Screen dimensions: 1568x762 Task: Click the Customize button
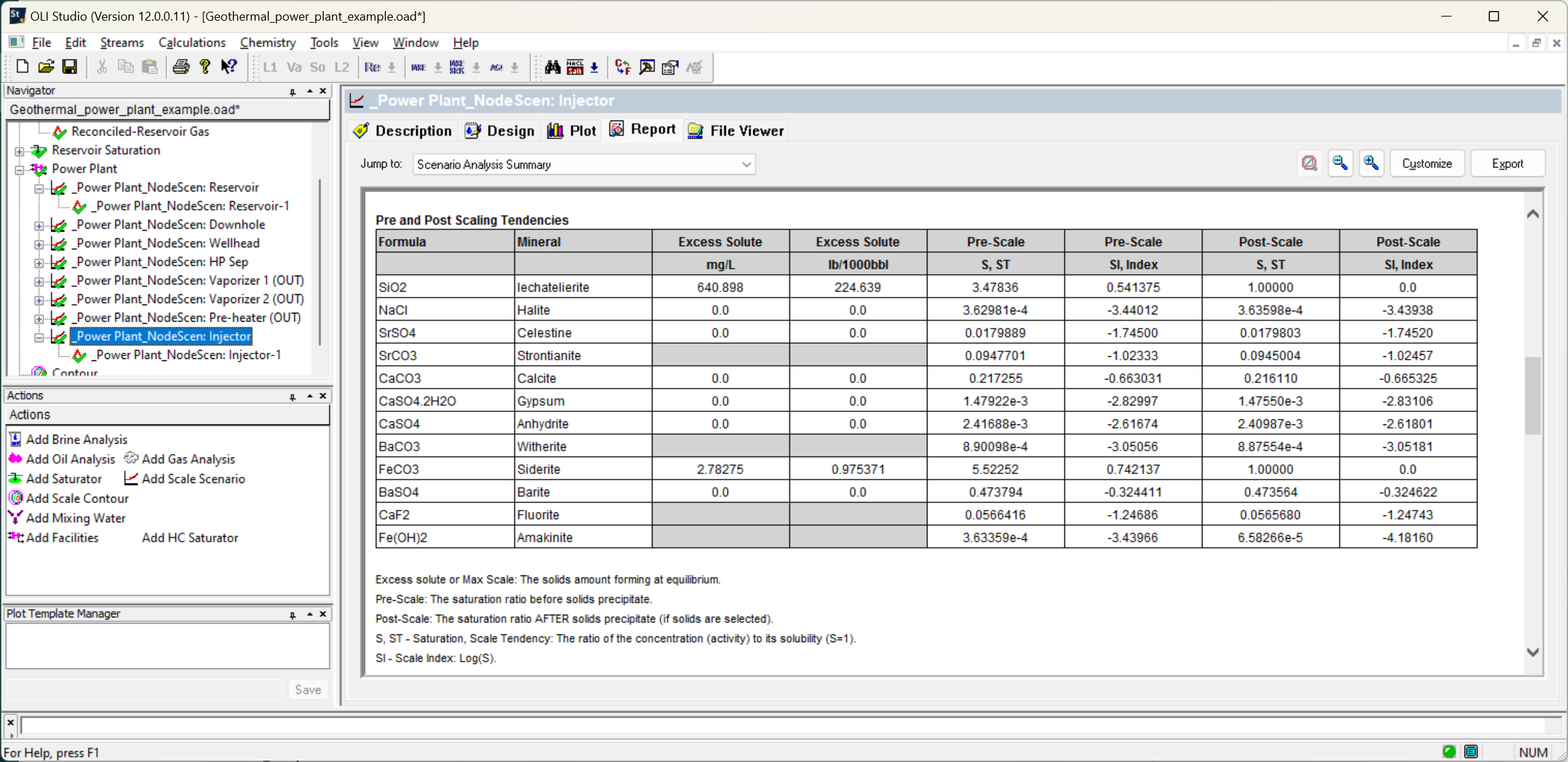tap(1427, 163)
